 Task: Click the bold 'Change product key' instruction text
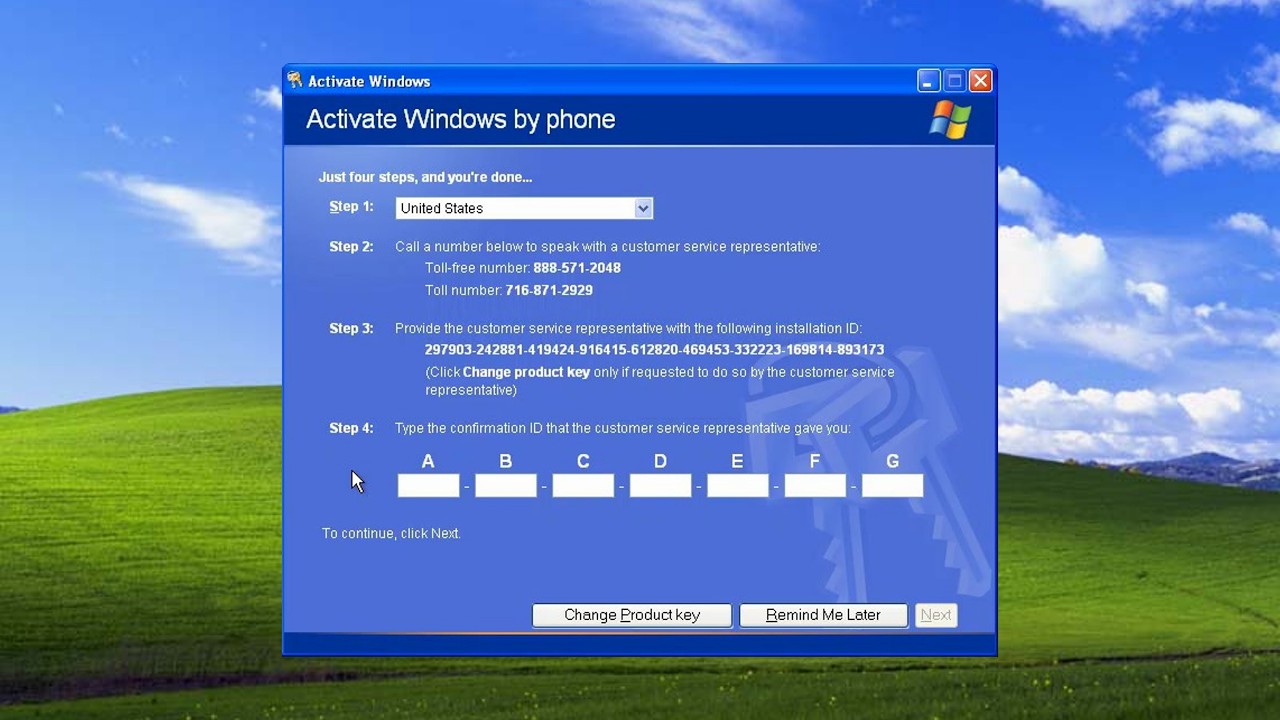pyautogui.click(x=526, y=372)
